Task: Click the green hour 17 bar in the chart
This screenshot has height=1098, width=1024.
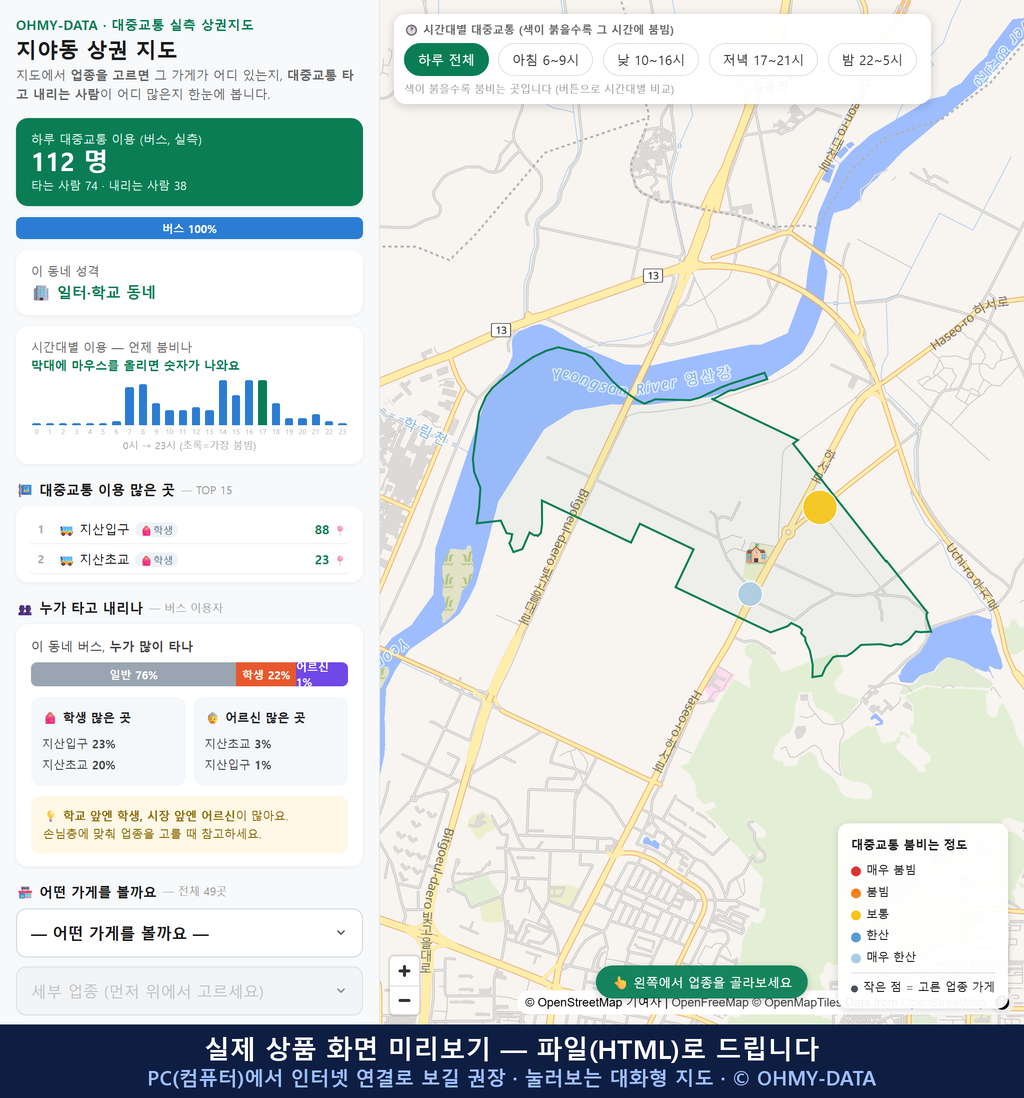Action: [263, 403]
